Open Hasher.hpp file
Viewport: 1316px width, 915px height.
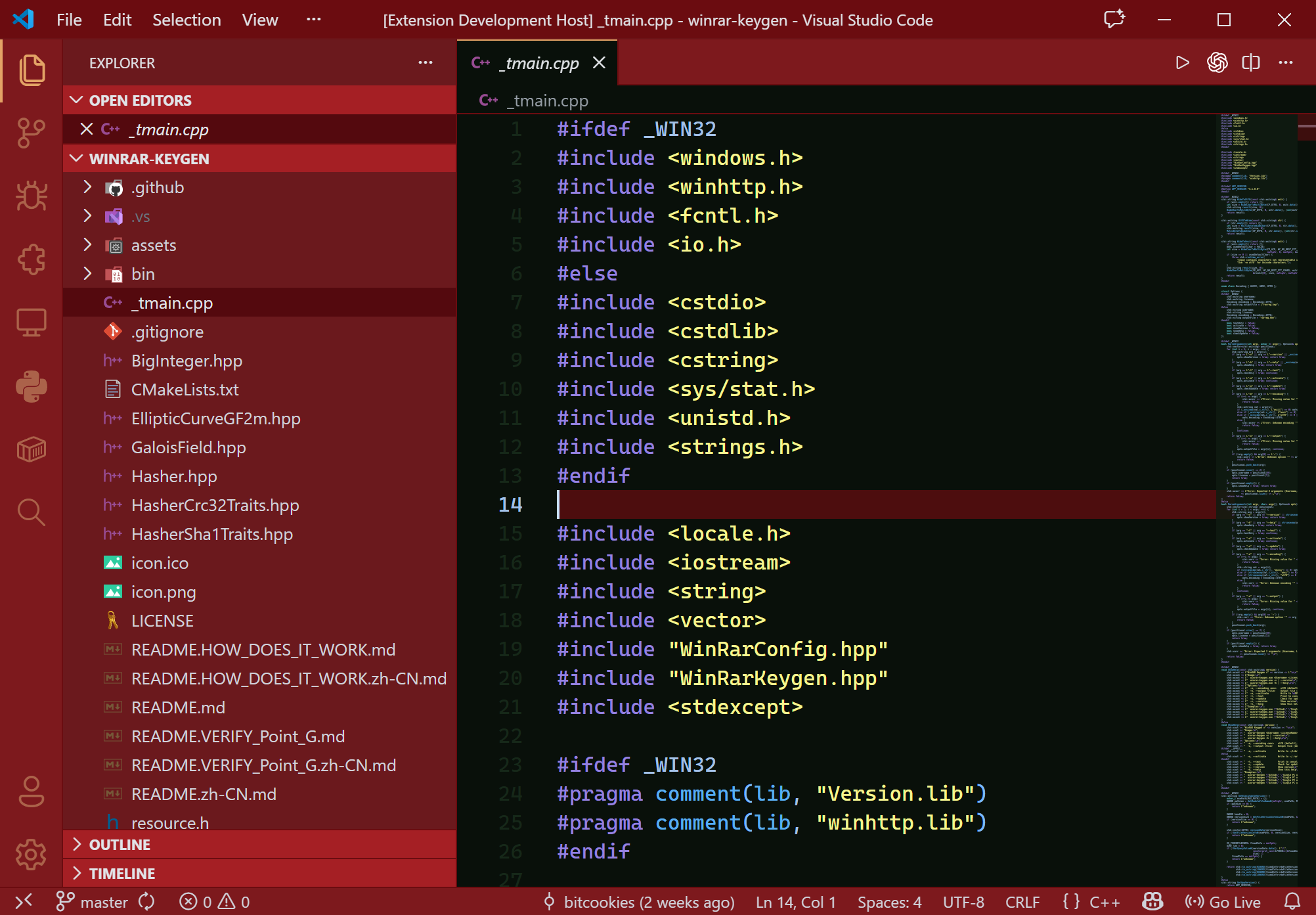point(260,476)
